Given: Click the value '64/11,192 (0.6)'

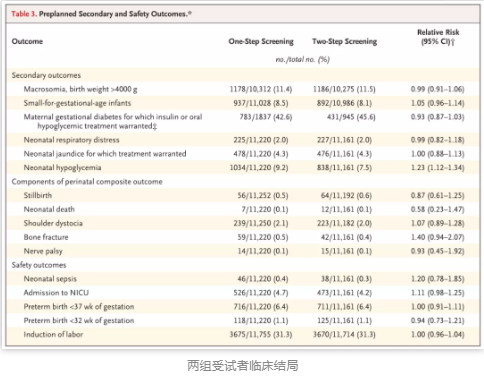Looking at the screenshot, I should click(x=346, y=196).
